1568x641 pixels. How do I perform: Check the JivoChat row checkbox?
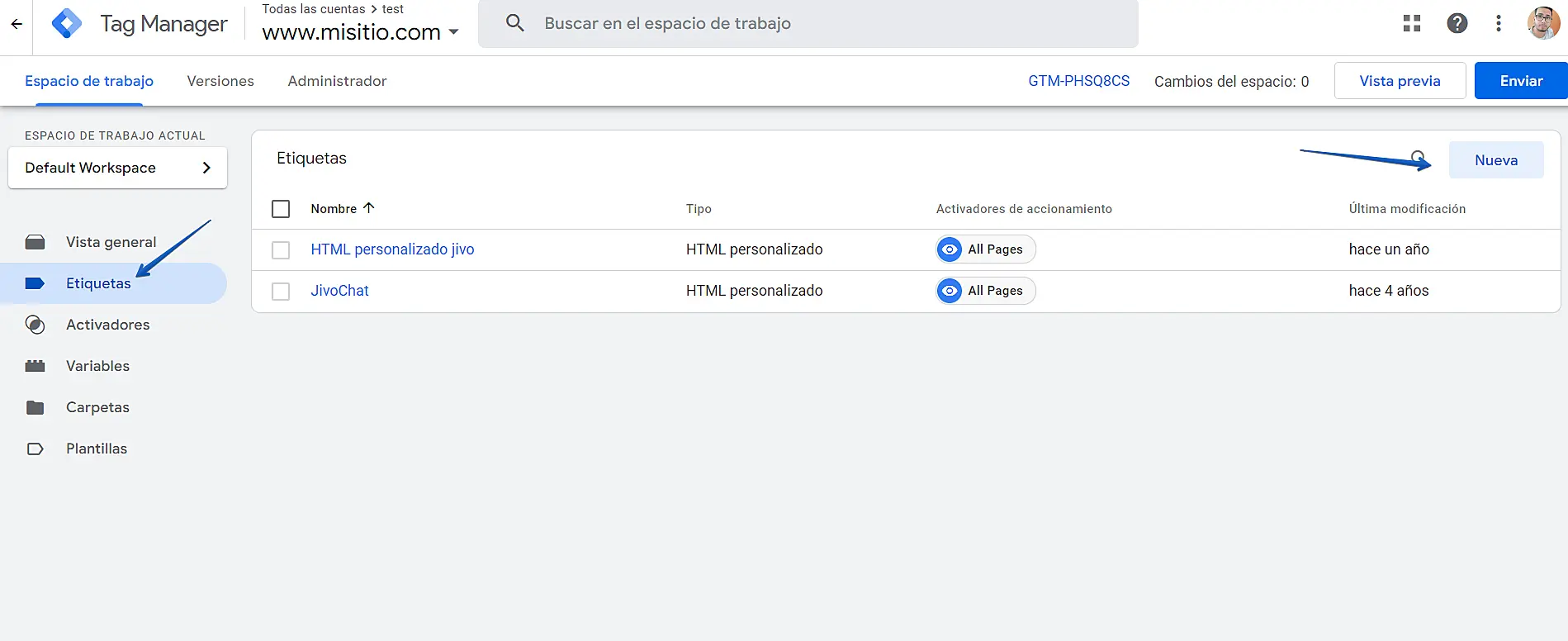tap(281, 291)
